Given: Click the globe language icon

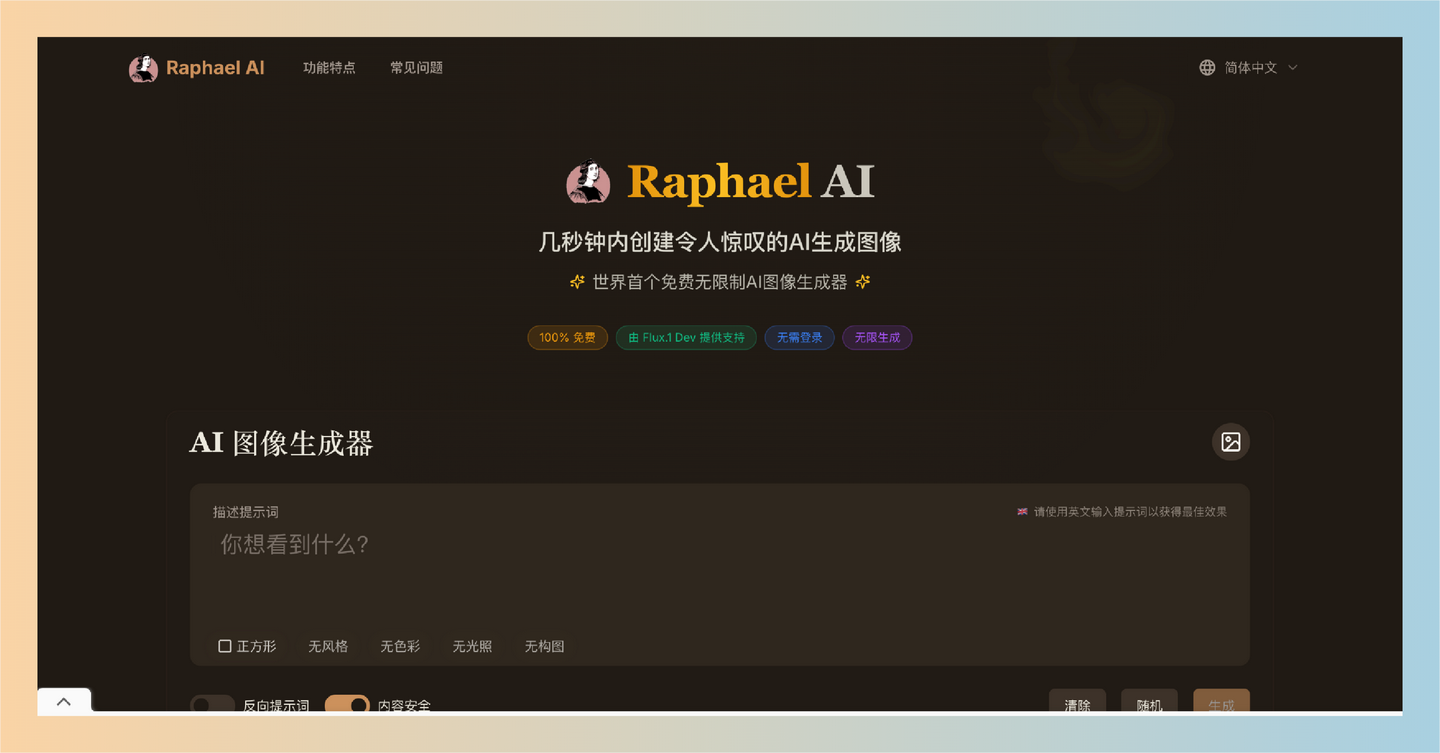Looking at the screenshot, I should (x=1206, y=67).
